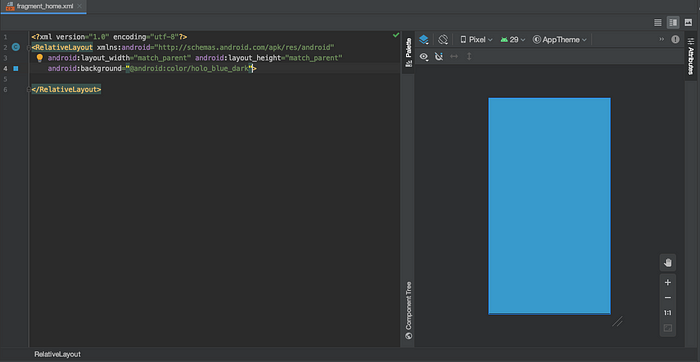The width and height of the screenshot is (700, 362).
Task: Open the orientation for preview menu
Action: 442,40
